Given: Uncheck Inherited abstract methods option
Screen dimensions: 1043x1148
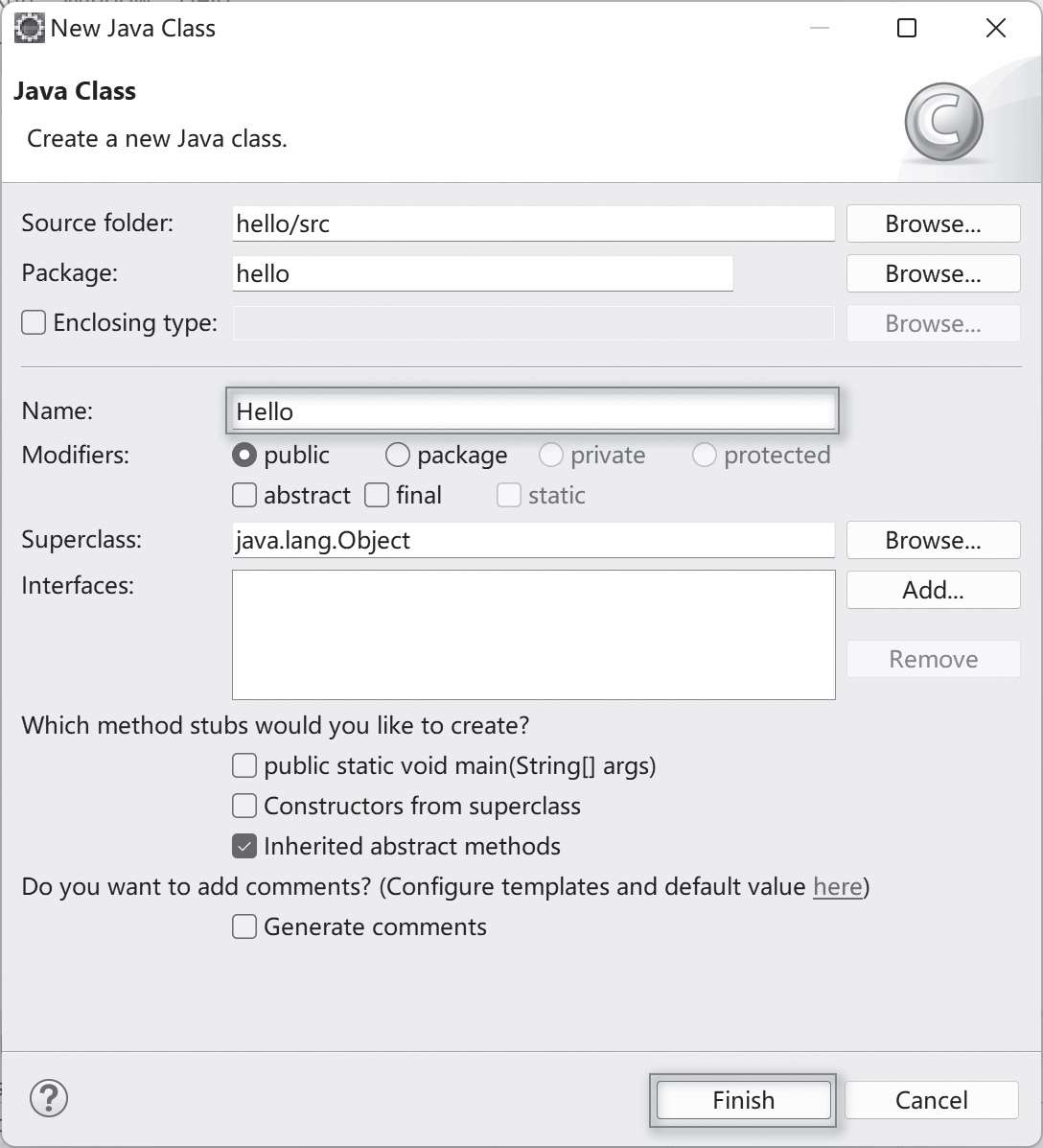Looking at the screenshot, I should coord(245,846).
